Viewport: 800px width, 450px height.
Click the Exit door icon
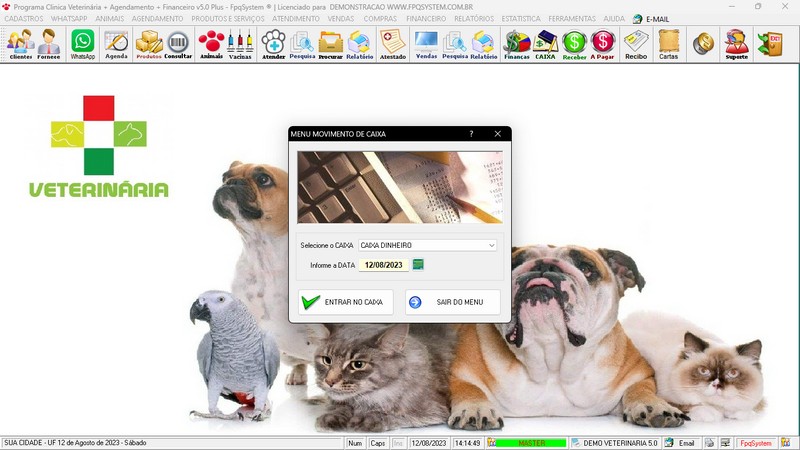click(x=770, y=44)
